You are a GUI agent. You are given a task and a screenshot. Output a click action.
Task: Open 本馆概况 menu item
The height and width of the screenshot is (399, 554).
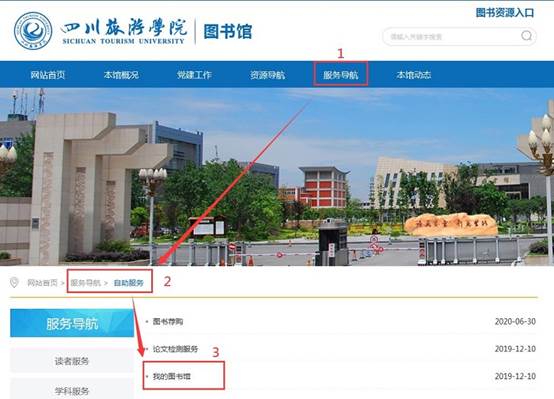click(x=121, y=75)
